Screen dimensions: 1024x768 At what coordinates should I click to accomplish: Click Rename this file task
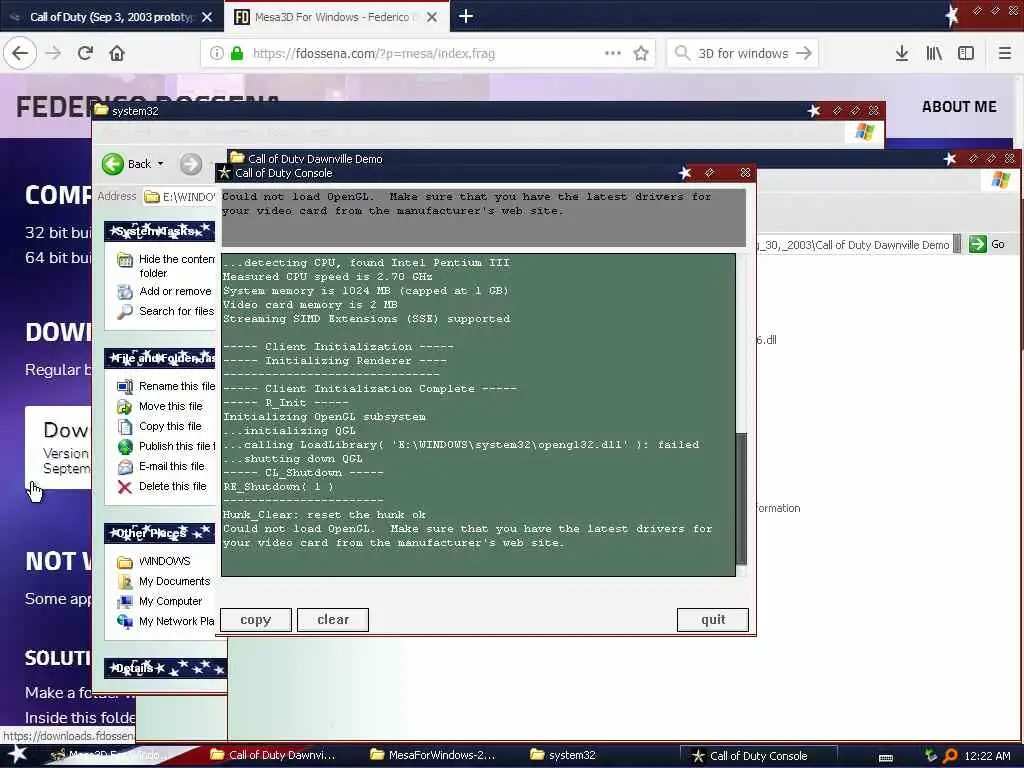tap(166, 386)
